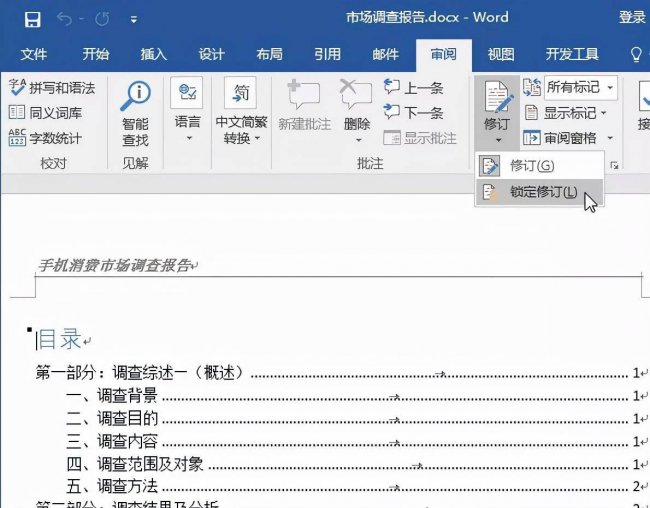Click the heading collapse marker beside 目录
This screenshot has width=650, height=508.
tap(29, 330)
